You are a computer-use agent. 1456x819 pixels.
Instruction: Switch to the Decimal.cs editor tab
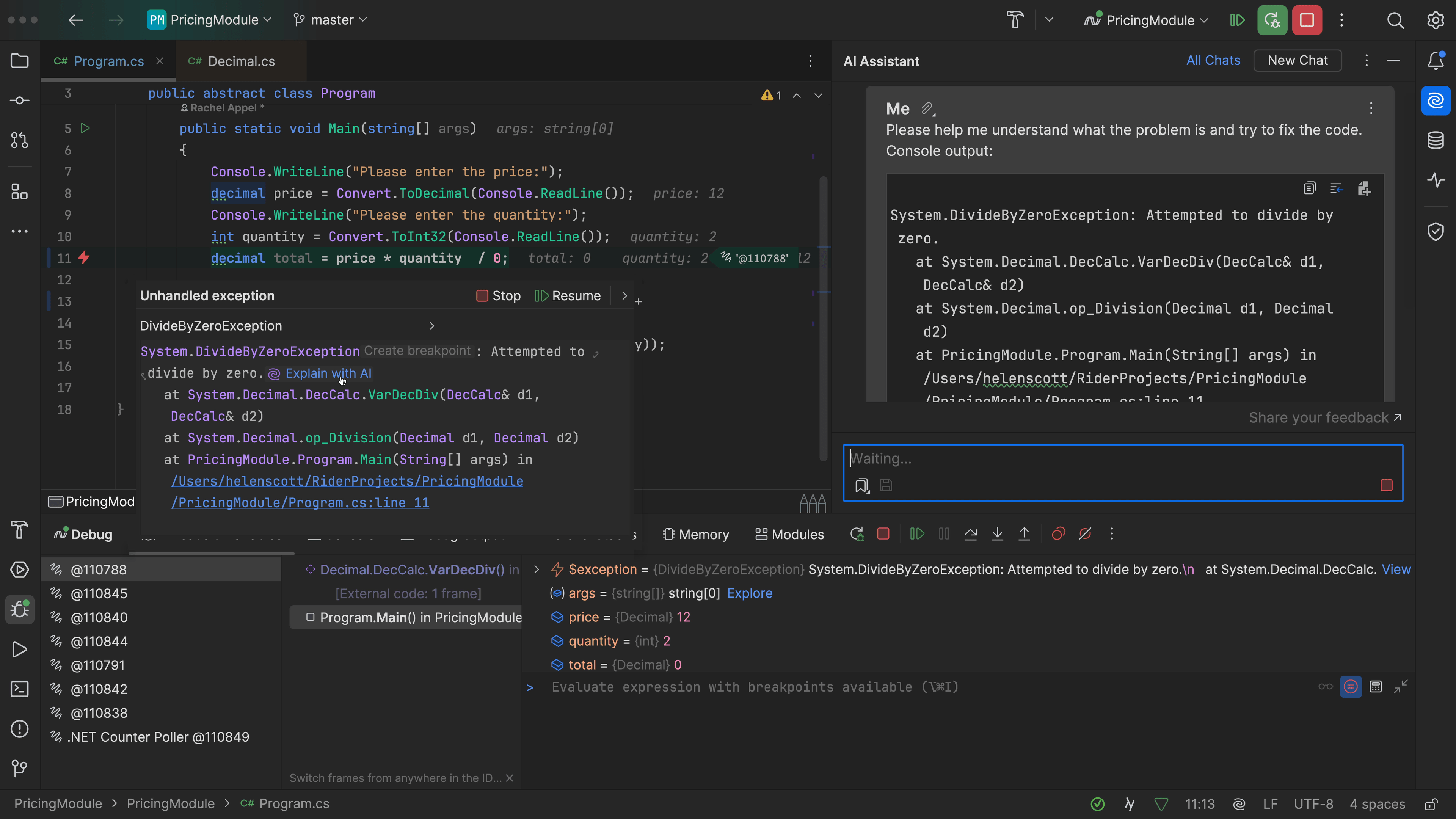[x=241, y=61]
